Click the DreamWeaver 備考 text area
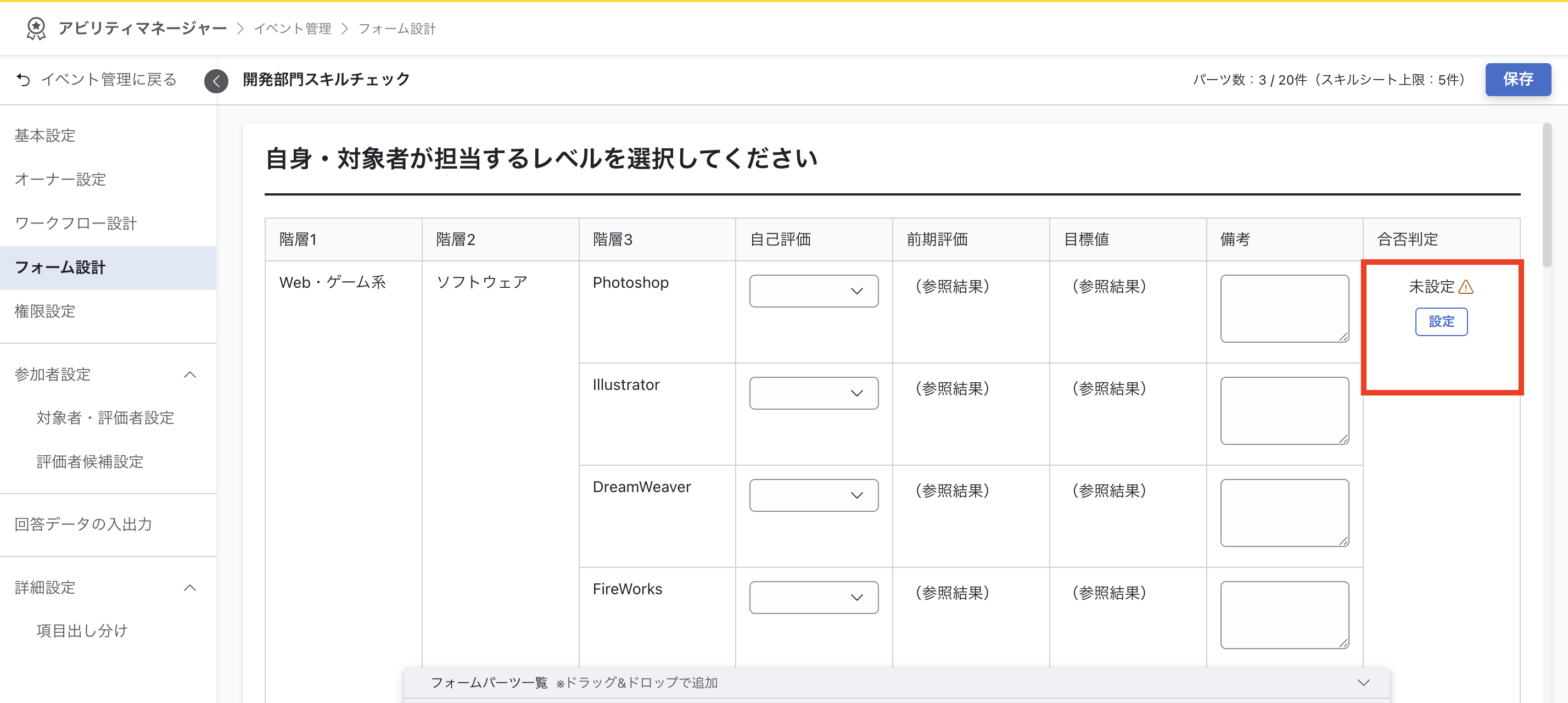 [1284, 512]
